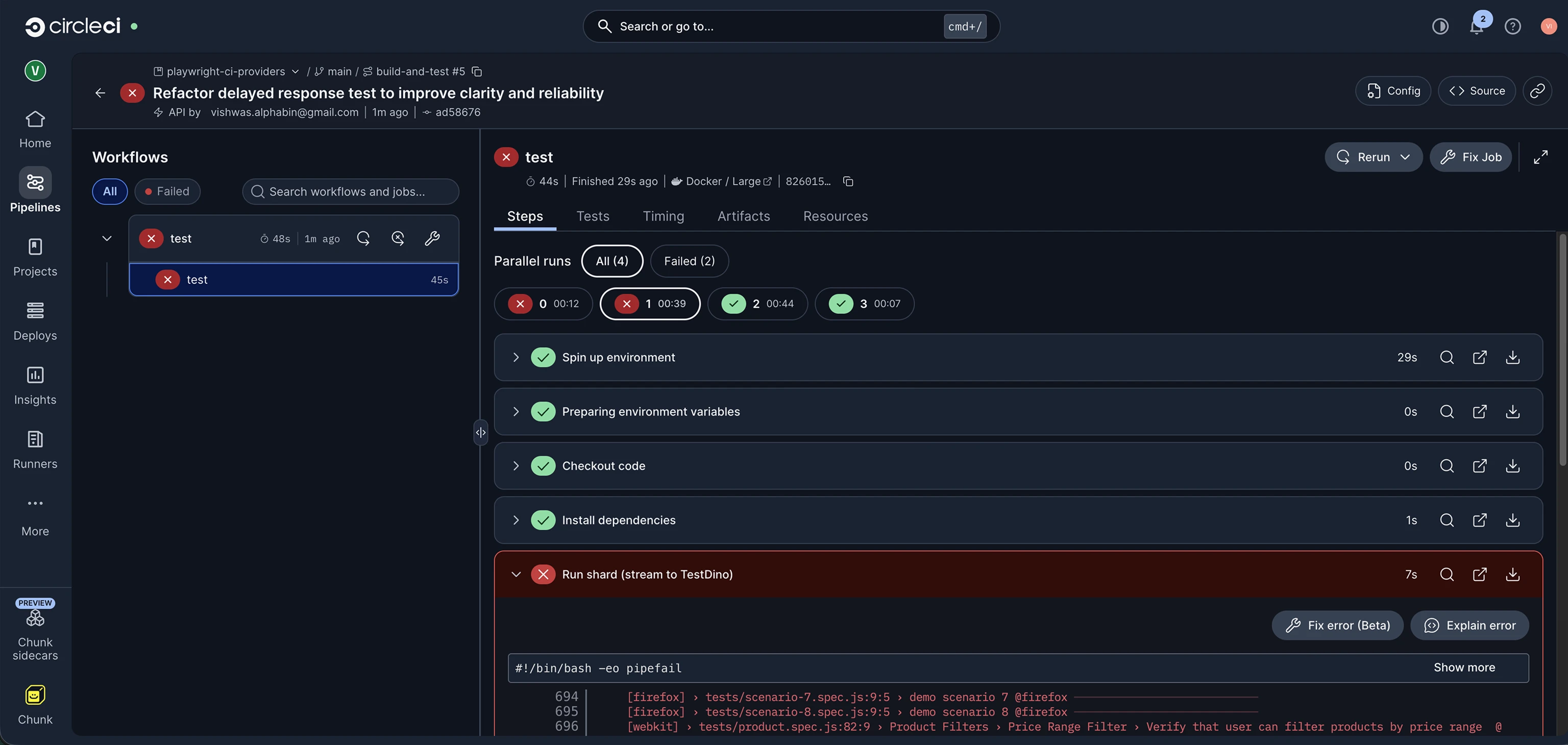Expand Preparing environment variables step
1568x745 pixels.
(x=516, y=411)
